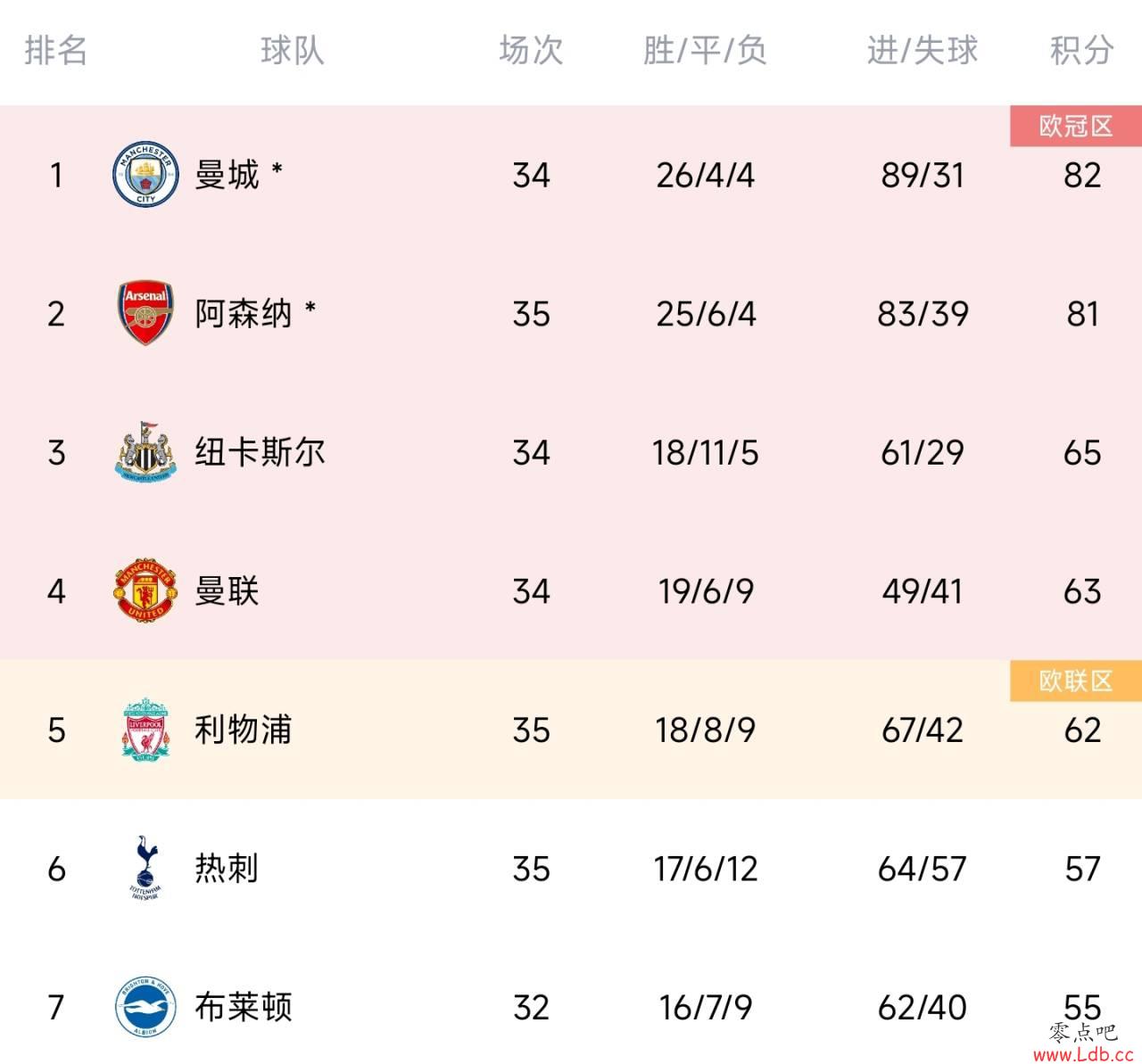Click the Manchester City club crest

tap(145, 174)
